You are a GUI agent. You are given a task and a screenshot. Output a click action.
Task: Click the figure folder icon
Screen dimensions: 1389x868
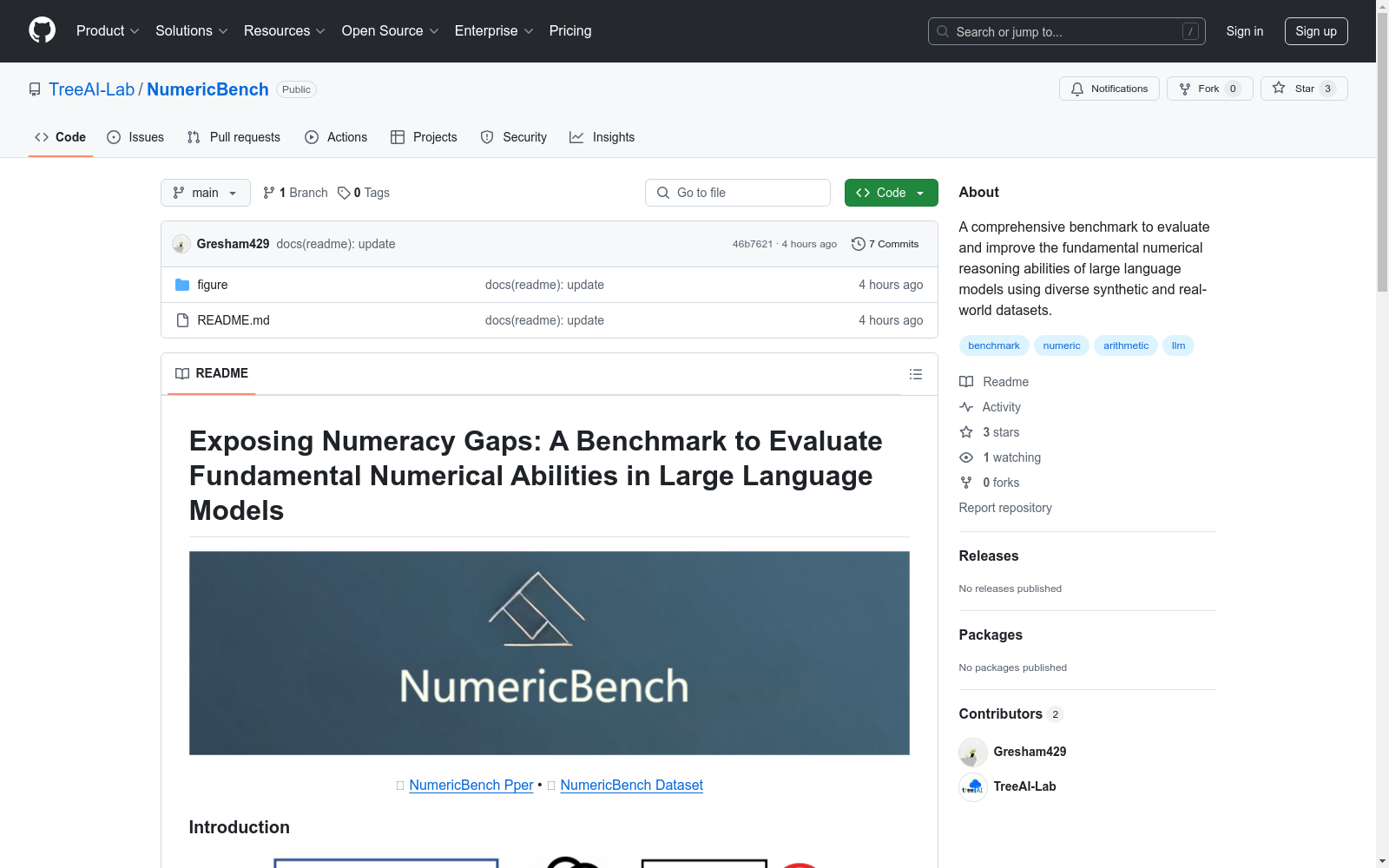pos(182,285)
